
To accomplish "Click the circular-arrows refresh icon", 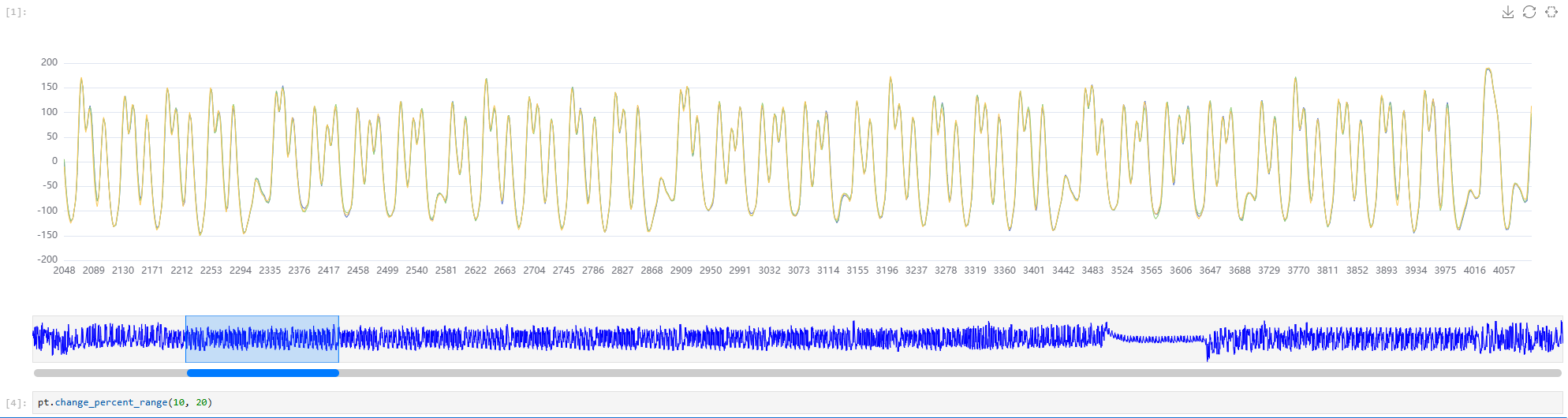I will 1529,12.
